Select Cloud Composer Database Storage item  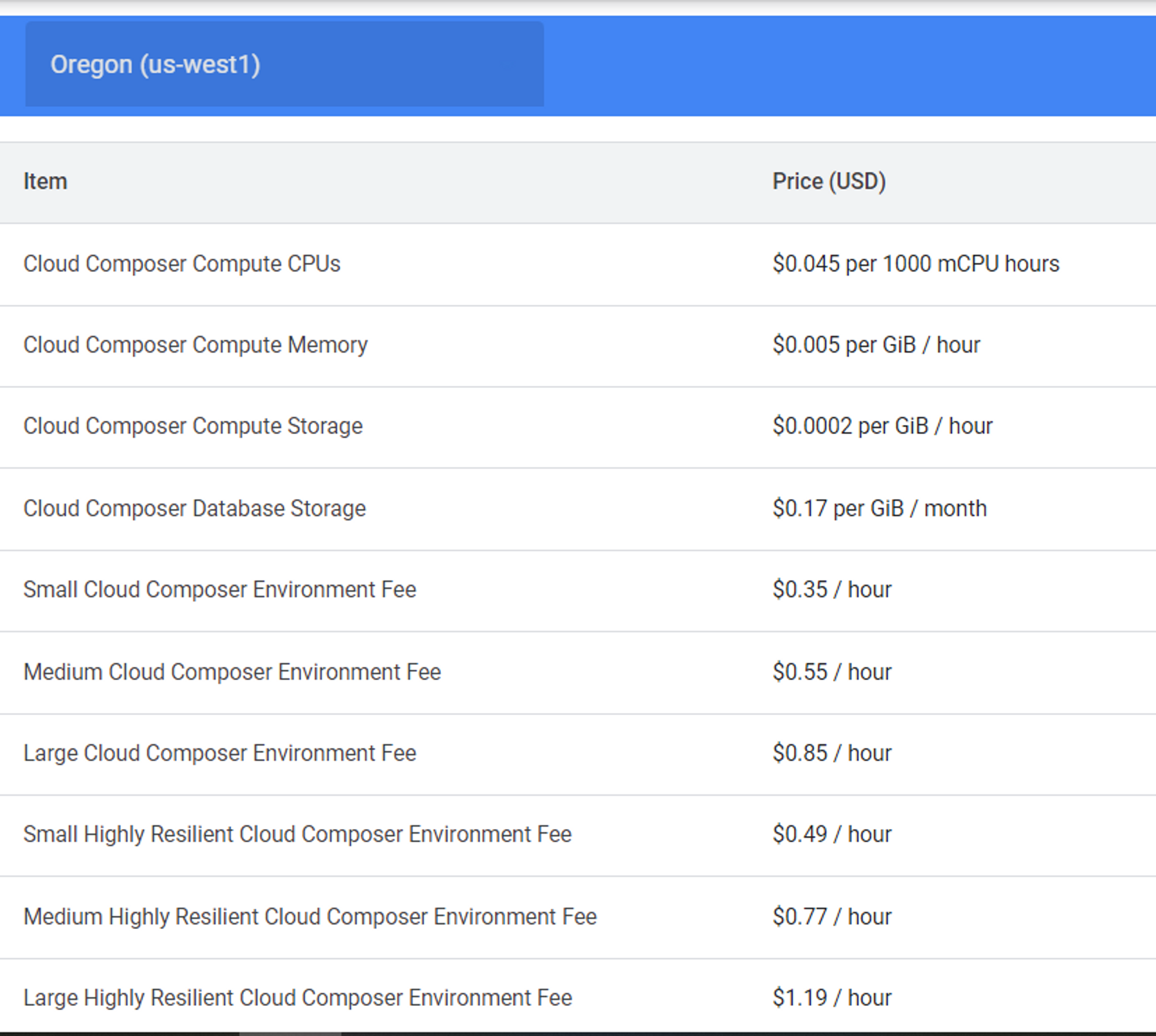tap(194, 509)
